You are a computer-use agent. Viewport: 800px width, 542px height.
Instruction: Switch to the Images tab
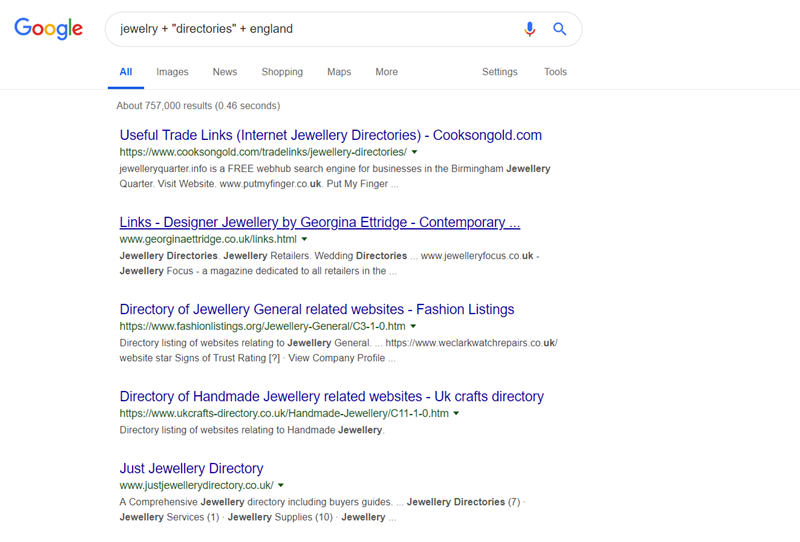[172, 72]
